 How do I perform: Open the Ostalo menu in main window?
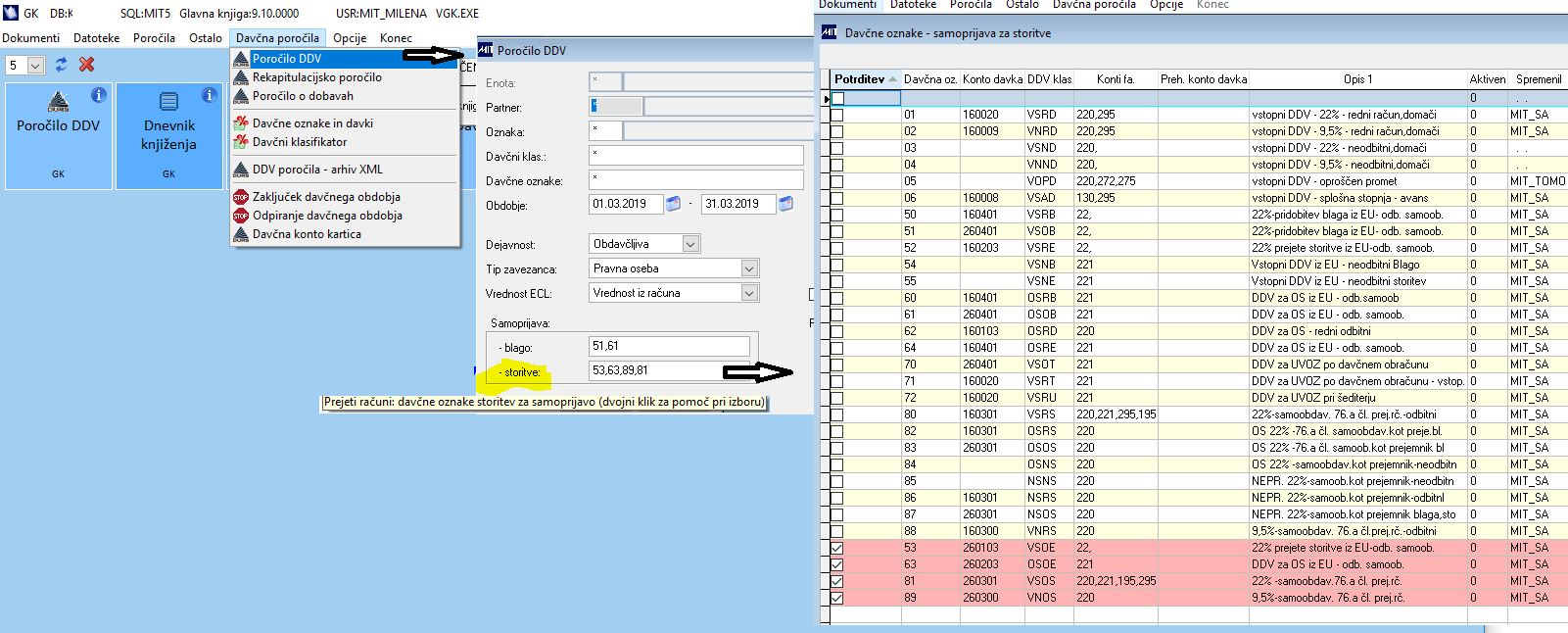tap(206, 38)
